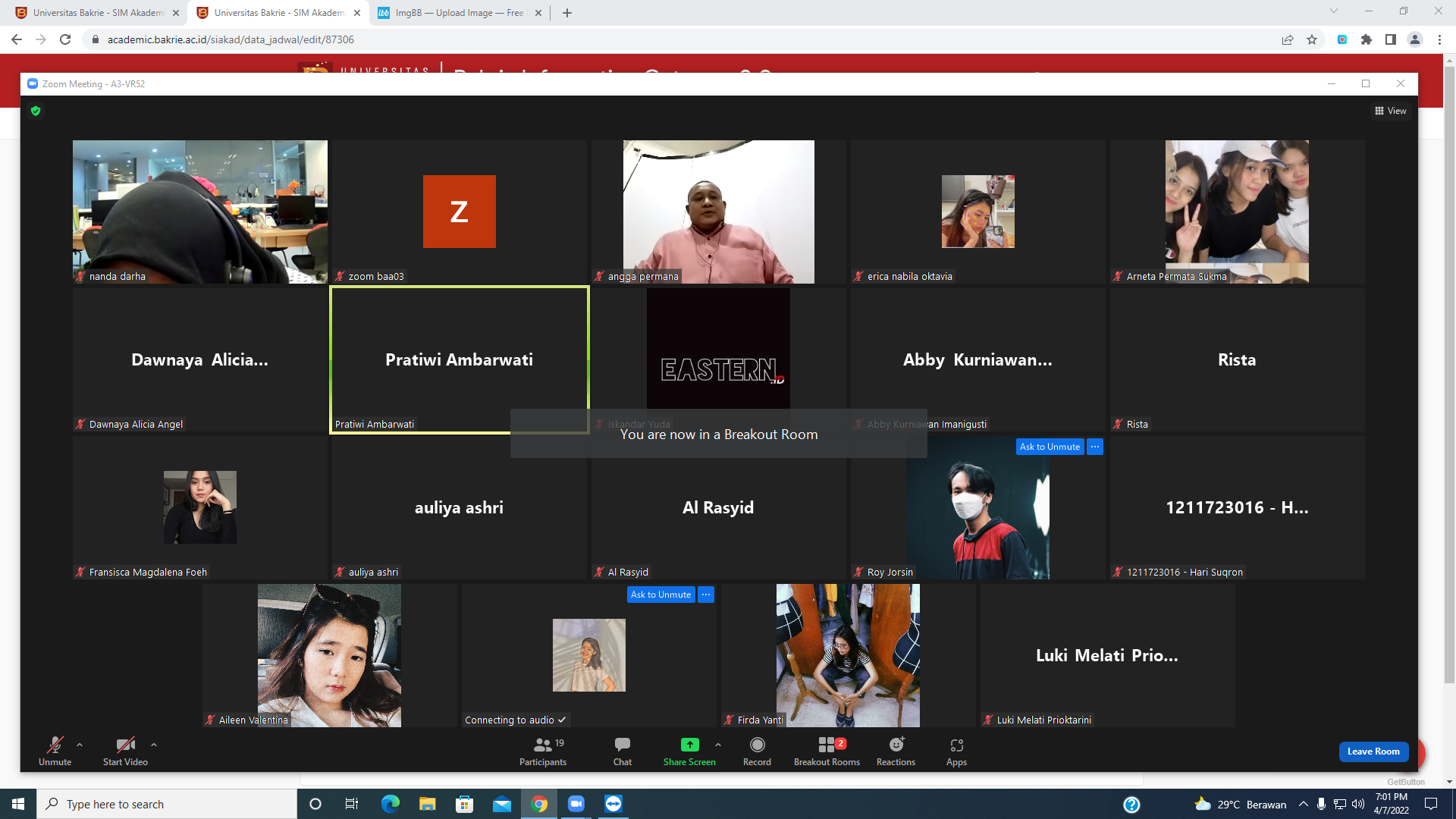The width and height of the screenshot is (1456, 819).
Task: Open network settings in system tray
Action: click(1340, 804)
